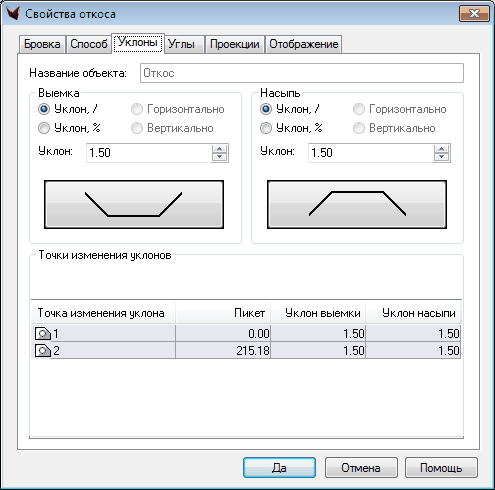Select the Пикет cell 0.00
Screen dimensions: 495x490
[223, 333]
